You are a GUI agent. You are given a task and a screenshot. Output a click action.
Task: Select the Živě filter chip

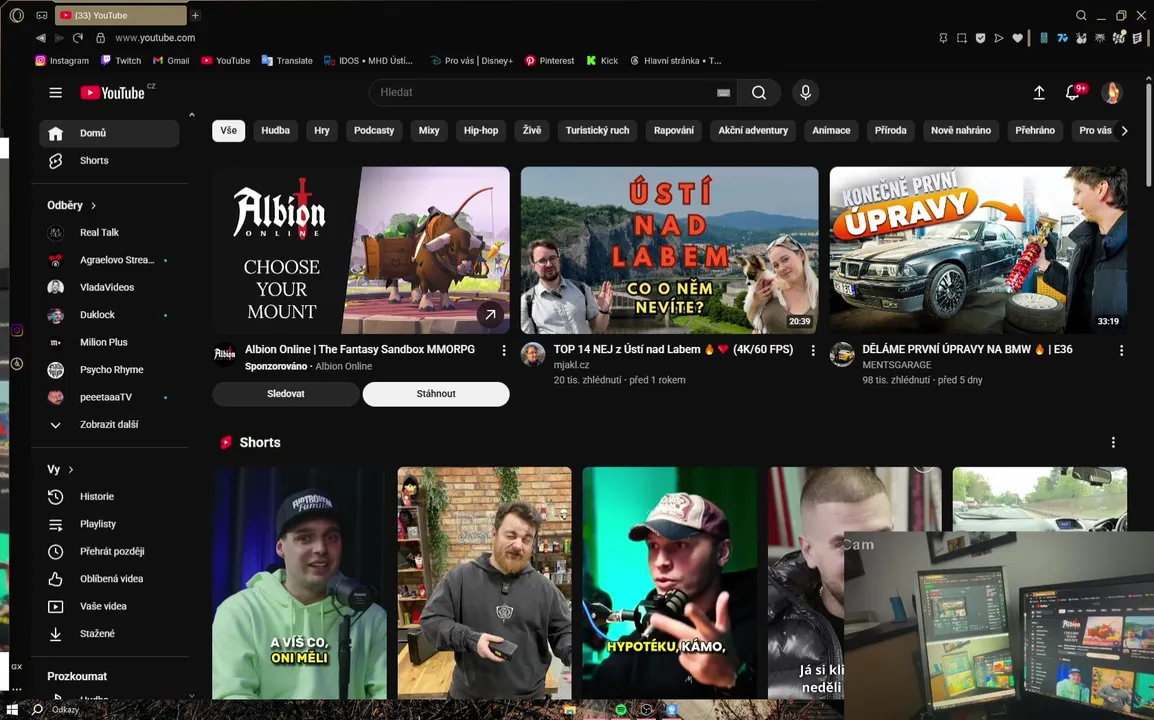point(531,130)
